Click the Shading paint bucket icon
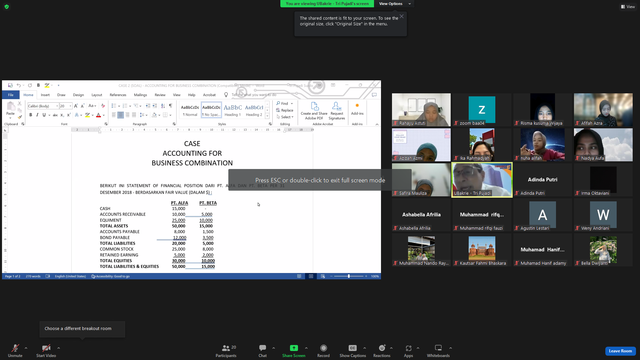 coord(154,115)
